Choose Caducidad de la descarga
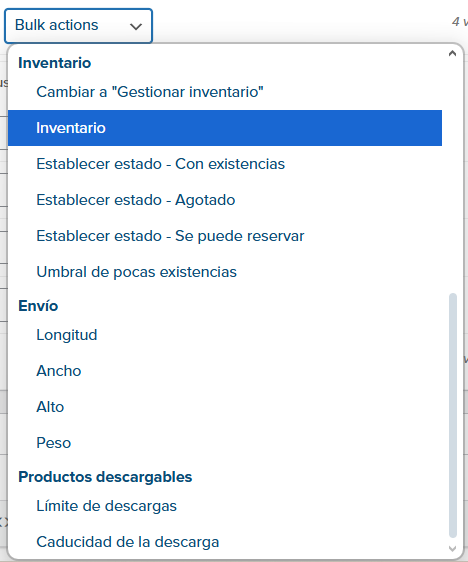 point(225,542)
